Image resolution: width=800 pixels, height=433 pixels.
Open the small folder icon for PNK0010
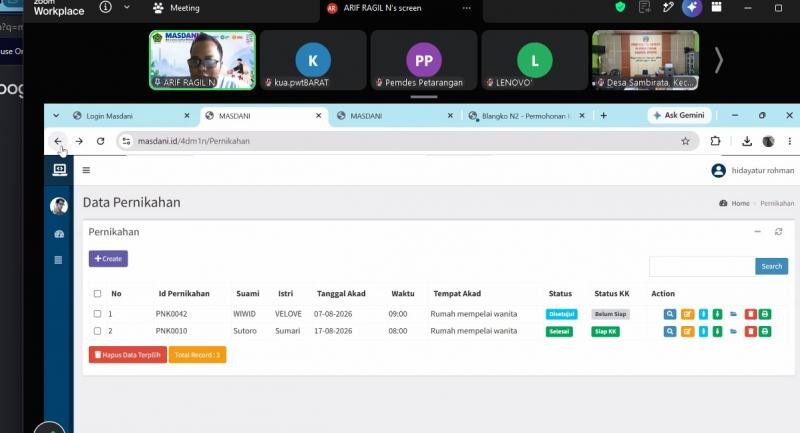(x=733, y=332)
